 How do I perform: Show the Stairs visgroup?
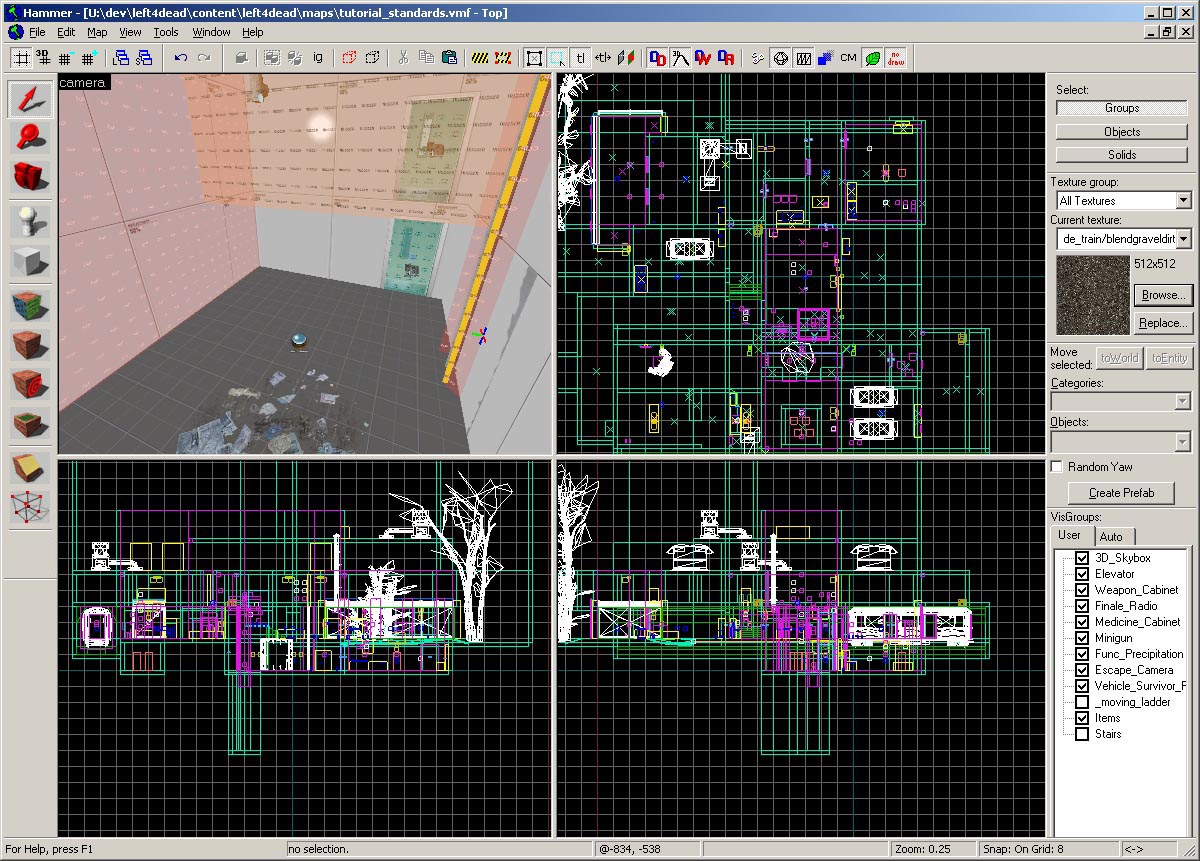1081,734
